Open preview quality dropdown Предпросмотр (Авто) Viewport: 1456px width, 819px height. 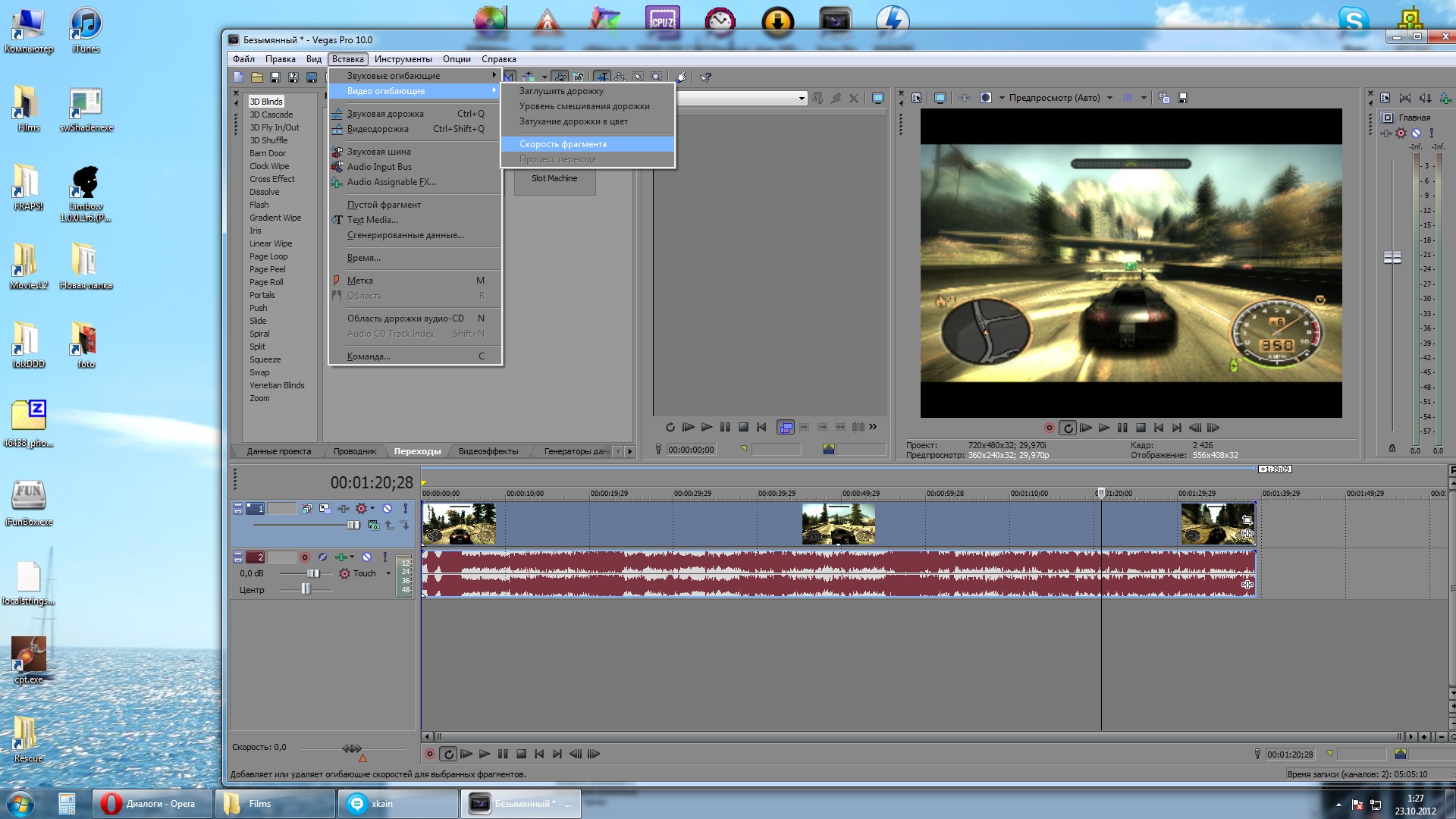point(1061,98)
